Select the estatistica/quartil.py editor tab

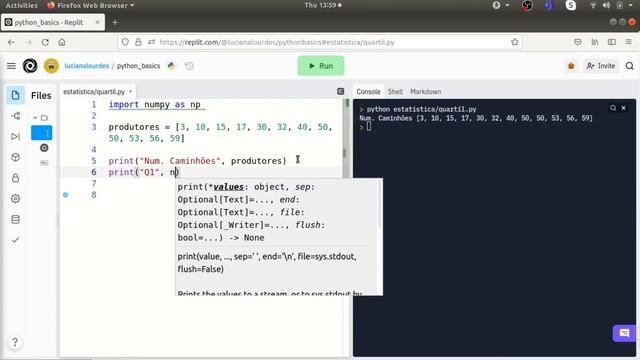coord(94,91)
